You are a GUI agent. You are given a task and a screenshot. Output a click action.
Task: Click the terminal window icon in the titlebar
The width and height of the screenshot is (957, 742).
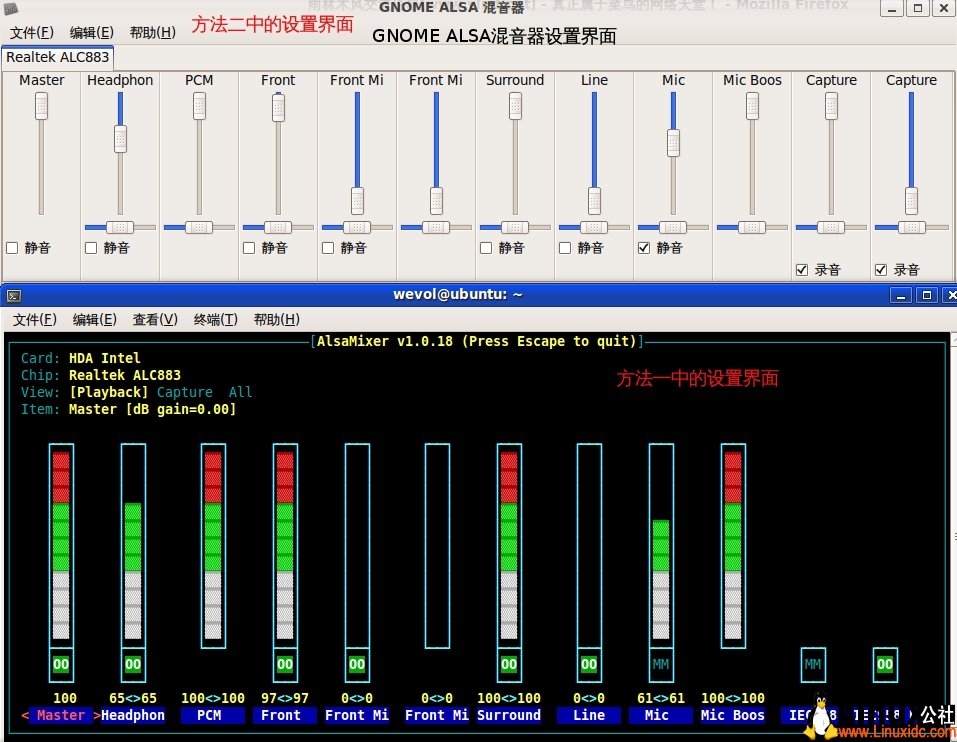[x=14, y=295]
